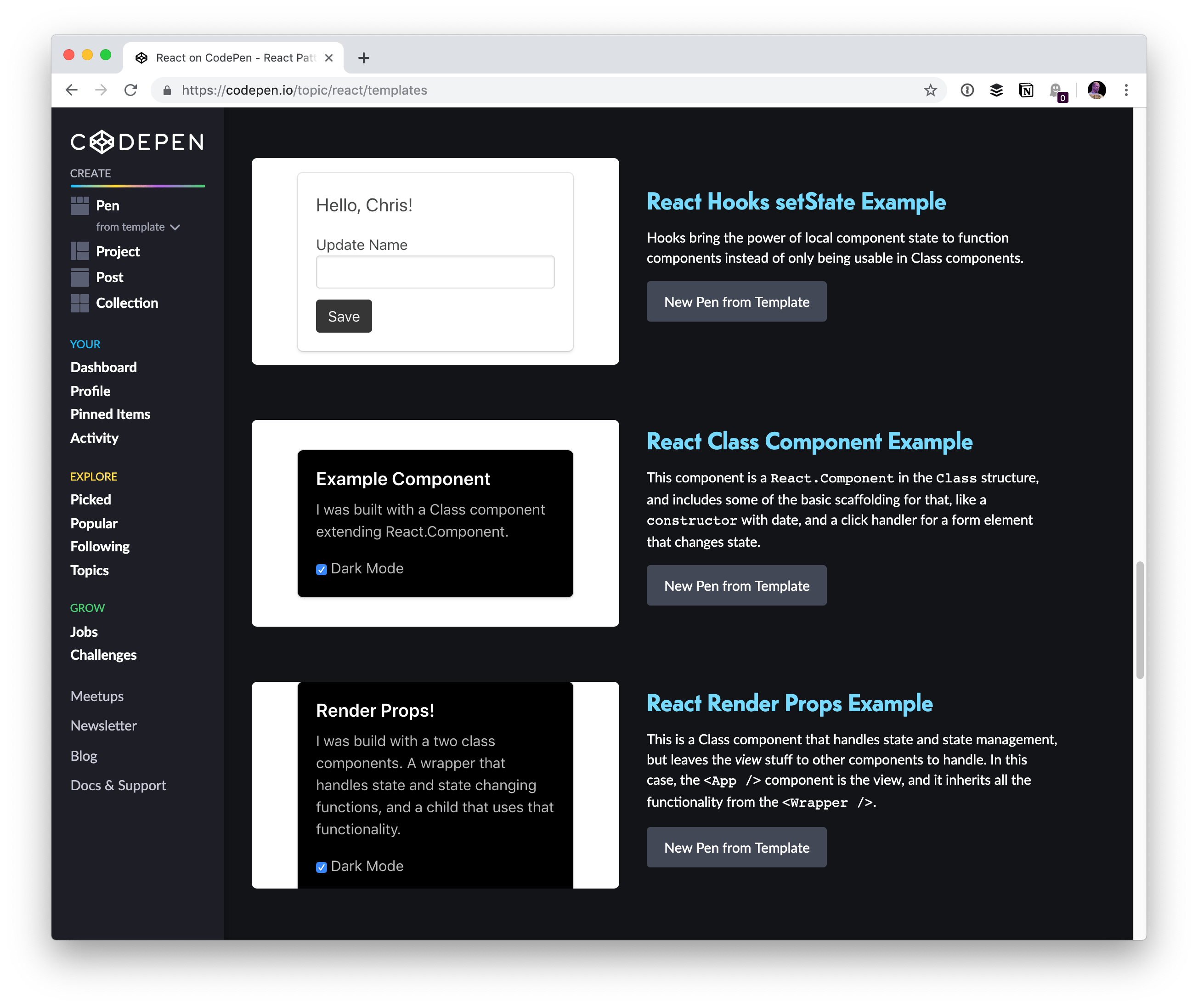Open the Challenges menu item in sidebar

click(x=103, y=654)
